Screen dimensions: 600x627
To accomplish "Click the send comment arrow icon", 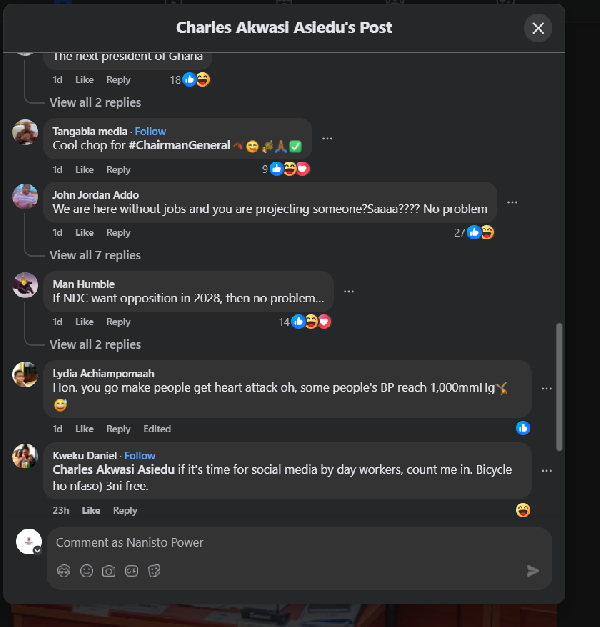I will [x=533, y=571].
